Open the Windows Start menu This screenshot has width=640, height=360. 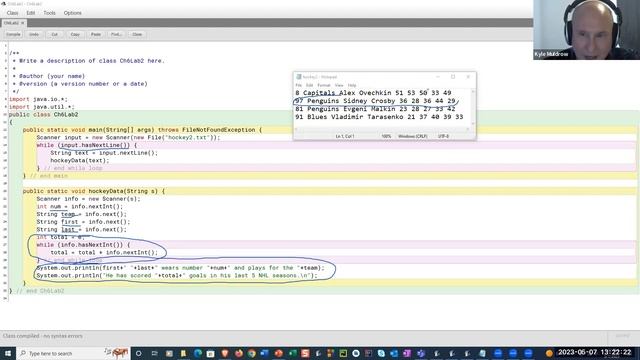8,353
